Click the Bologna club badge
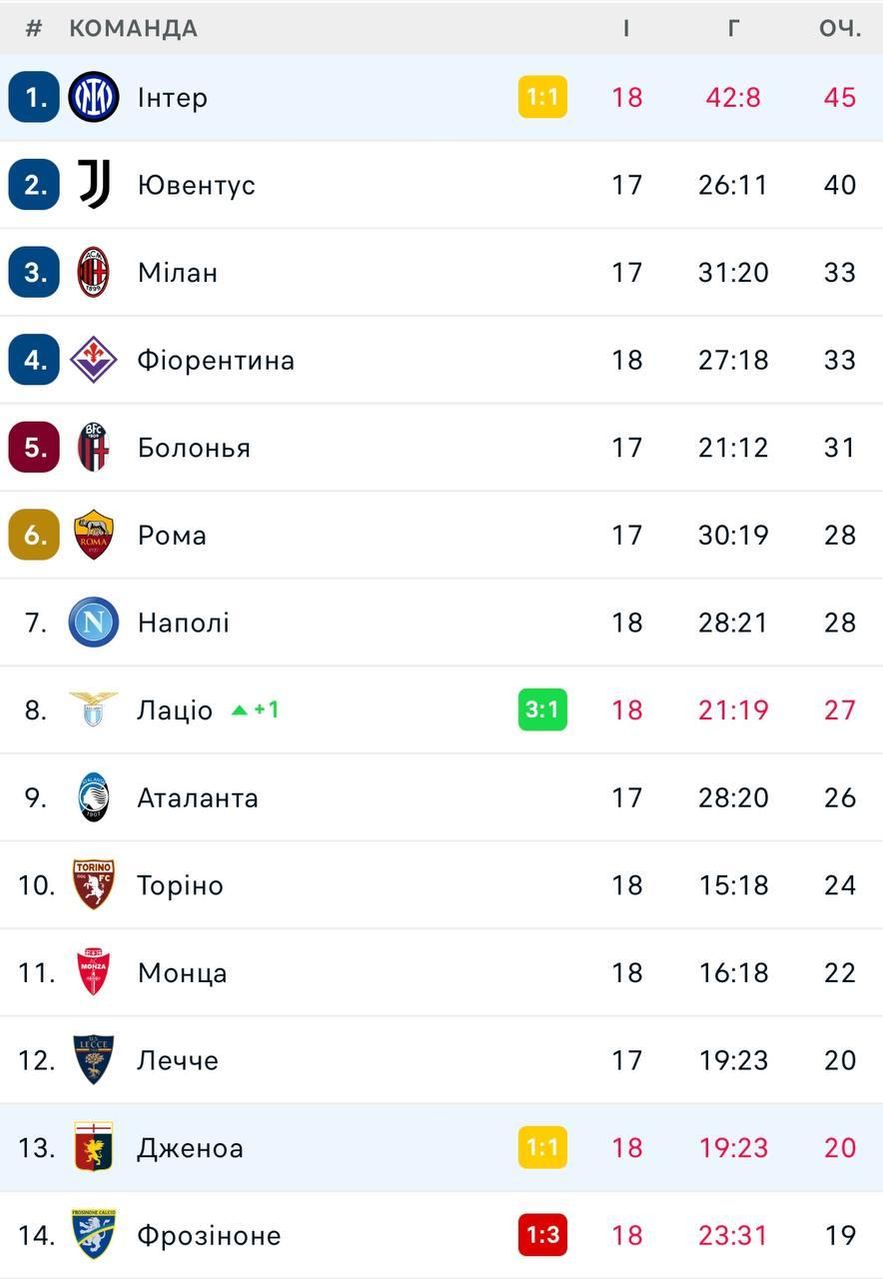Image resolution: width=883 pixels, height=1279 pixels. (x=94, y=447)
